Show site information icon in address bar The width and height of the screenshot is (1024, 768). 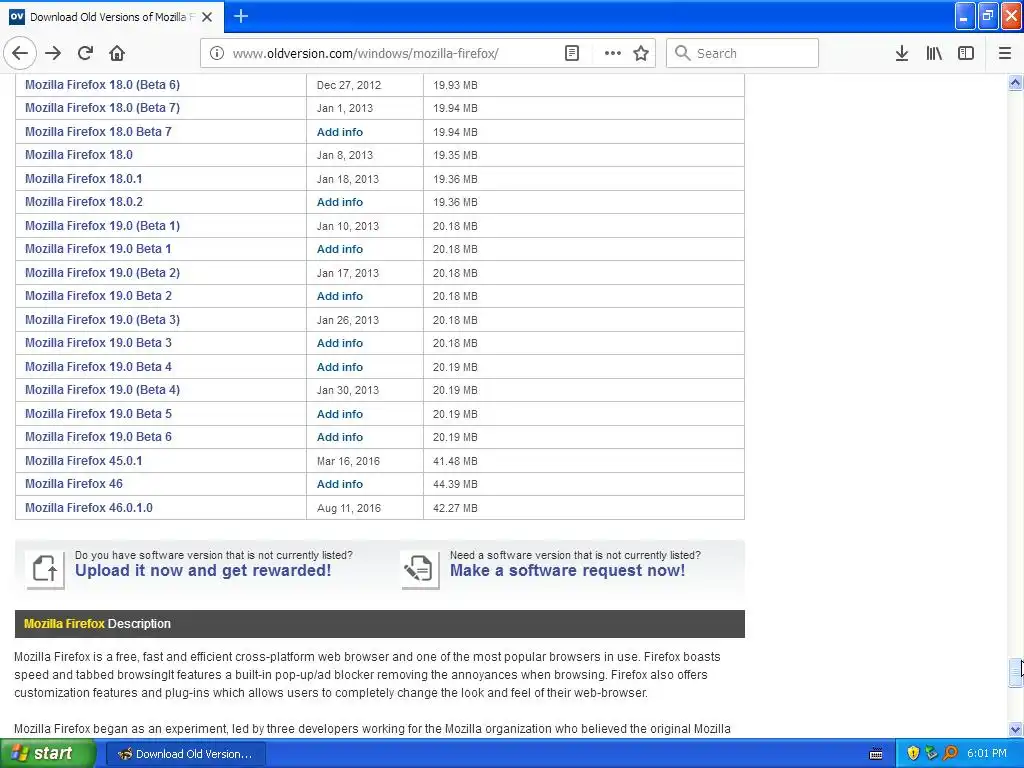[x=217, y=54]
